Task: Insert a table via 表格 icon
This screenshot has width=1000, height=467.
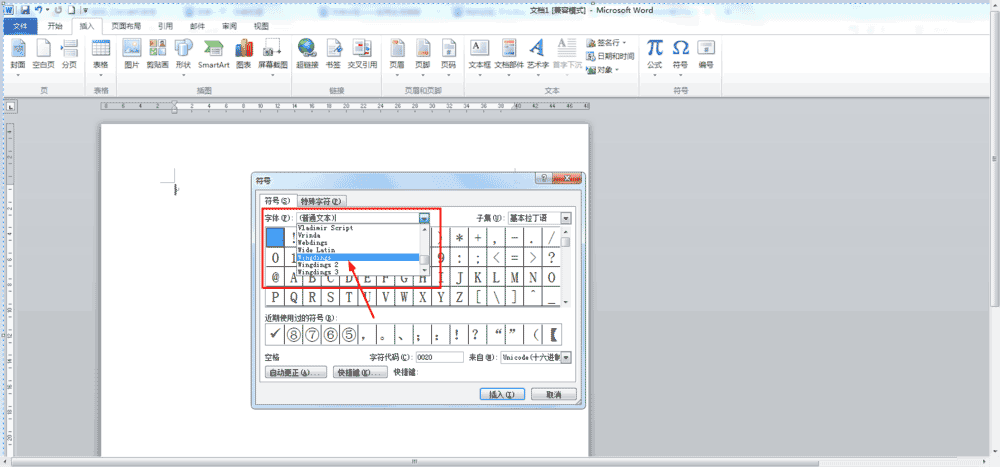Action: (x=101, y=53)
